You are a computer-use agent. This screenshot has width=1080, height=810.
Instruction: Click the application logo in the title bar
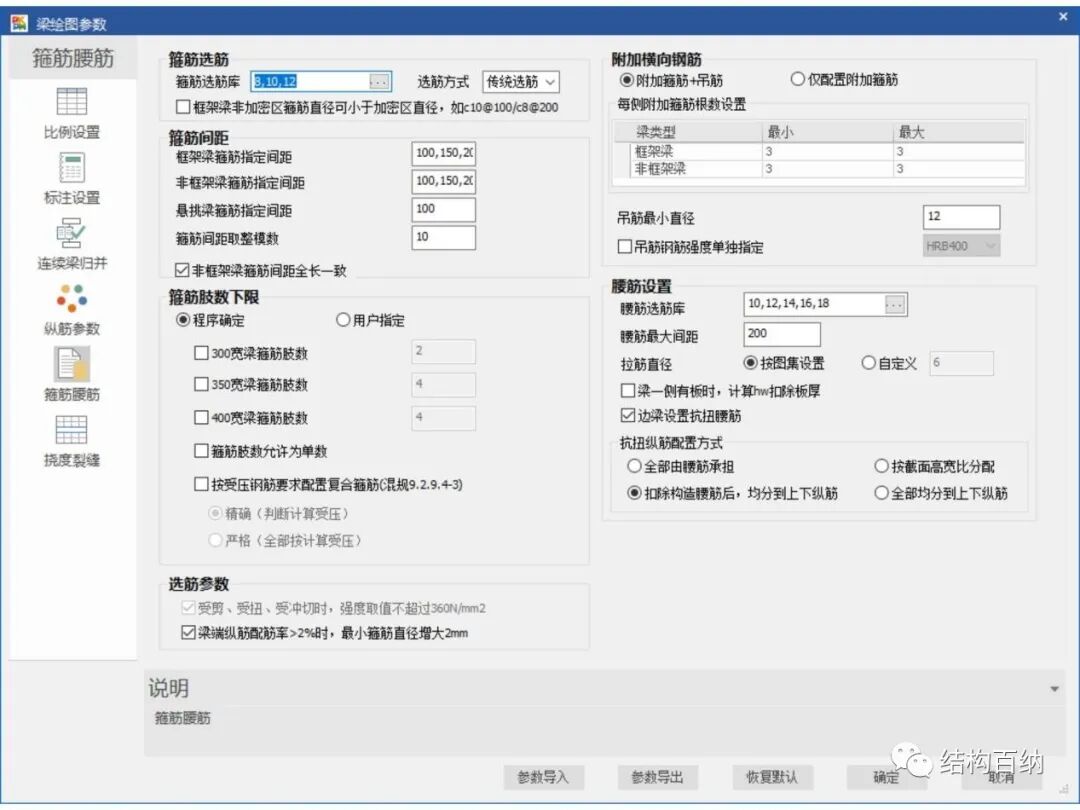point(17,22)
